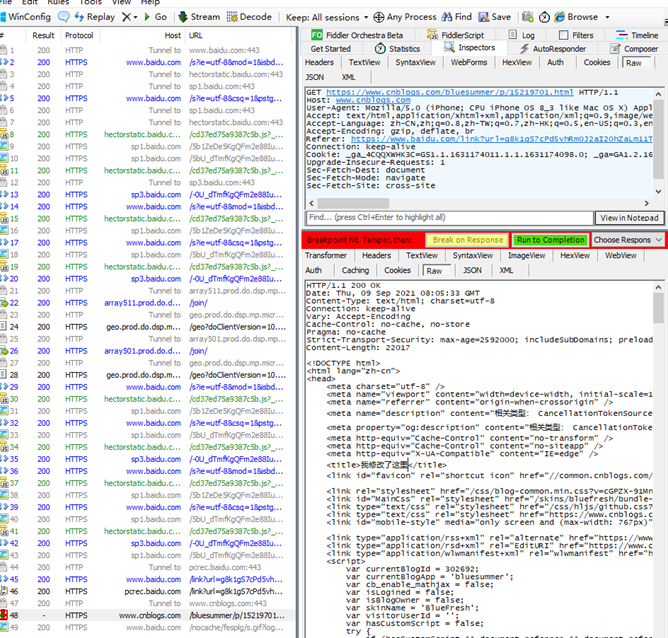Image resolution: width=668 pixels, height=638 pixels.
Task: Click the Referer baidu.com link
Action: pos(501,139)
